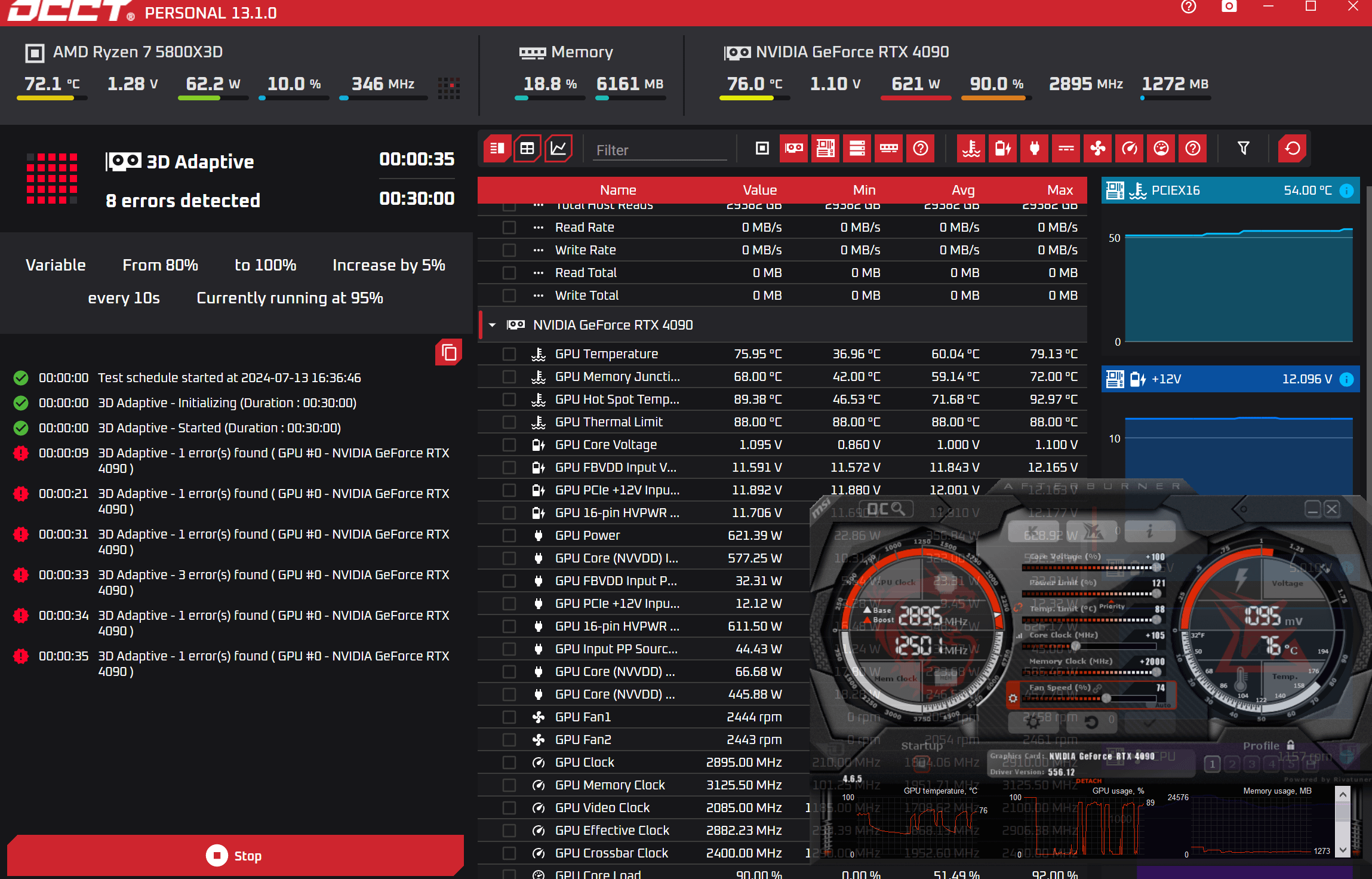
Task: Toggle the memory module sensor filter icon
Action: tap(889, 148)
